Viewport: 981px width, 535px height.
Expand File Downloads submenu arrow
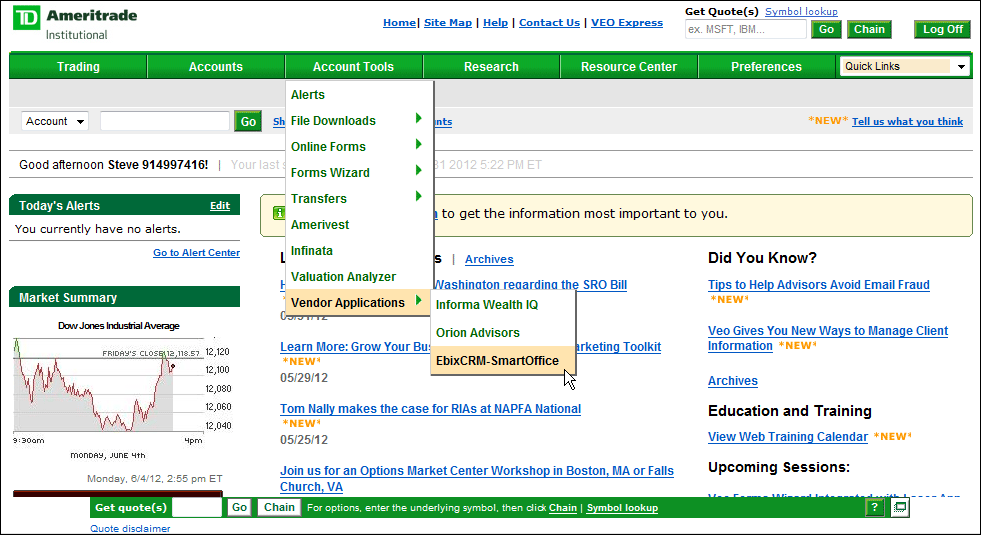point(419,118)
